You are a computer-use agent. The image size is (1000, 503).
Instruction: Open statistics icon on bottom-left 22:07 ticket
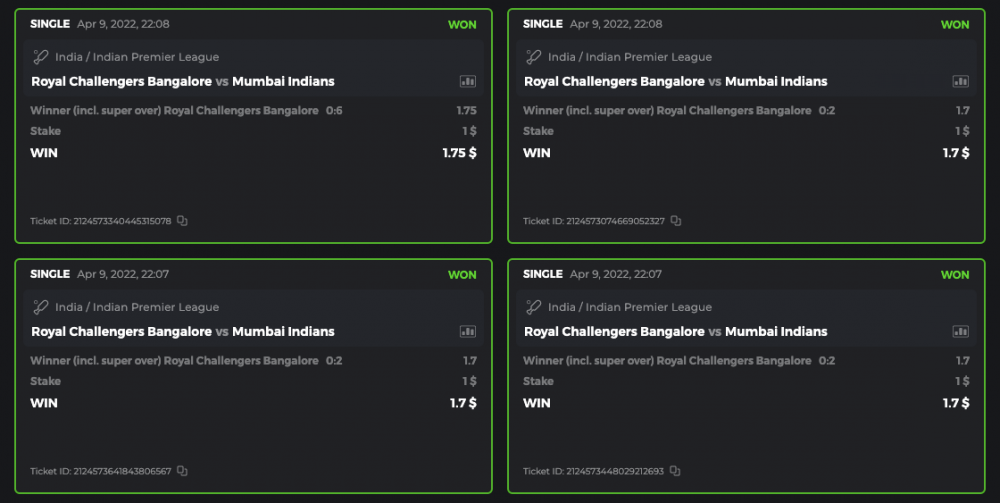pos(468,331)
